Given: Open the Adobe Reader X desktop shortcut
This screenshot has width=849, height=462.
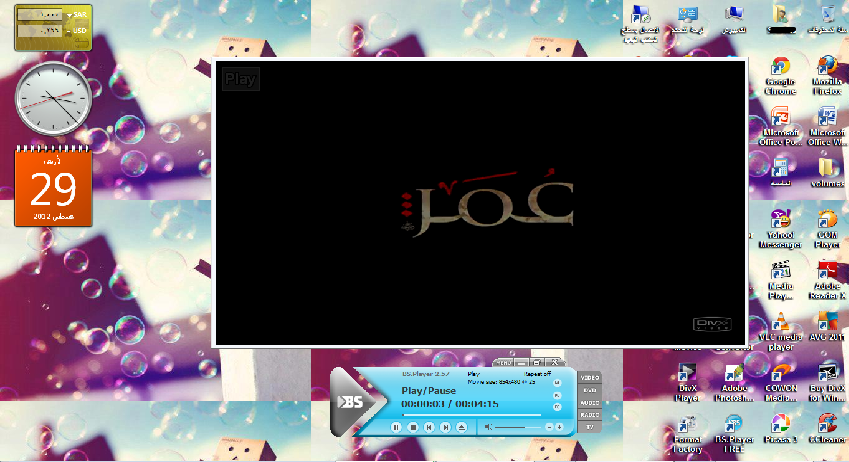Looking at the screenshot, I should coord(827,281).
